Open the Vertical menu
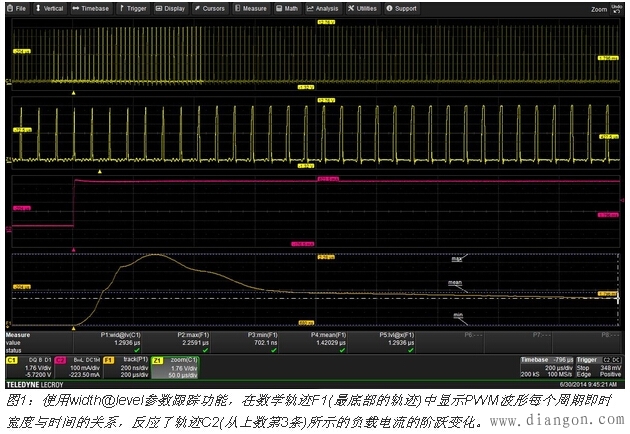Viewport: 630px width, 434px height. 50,8
